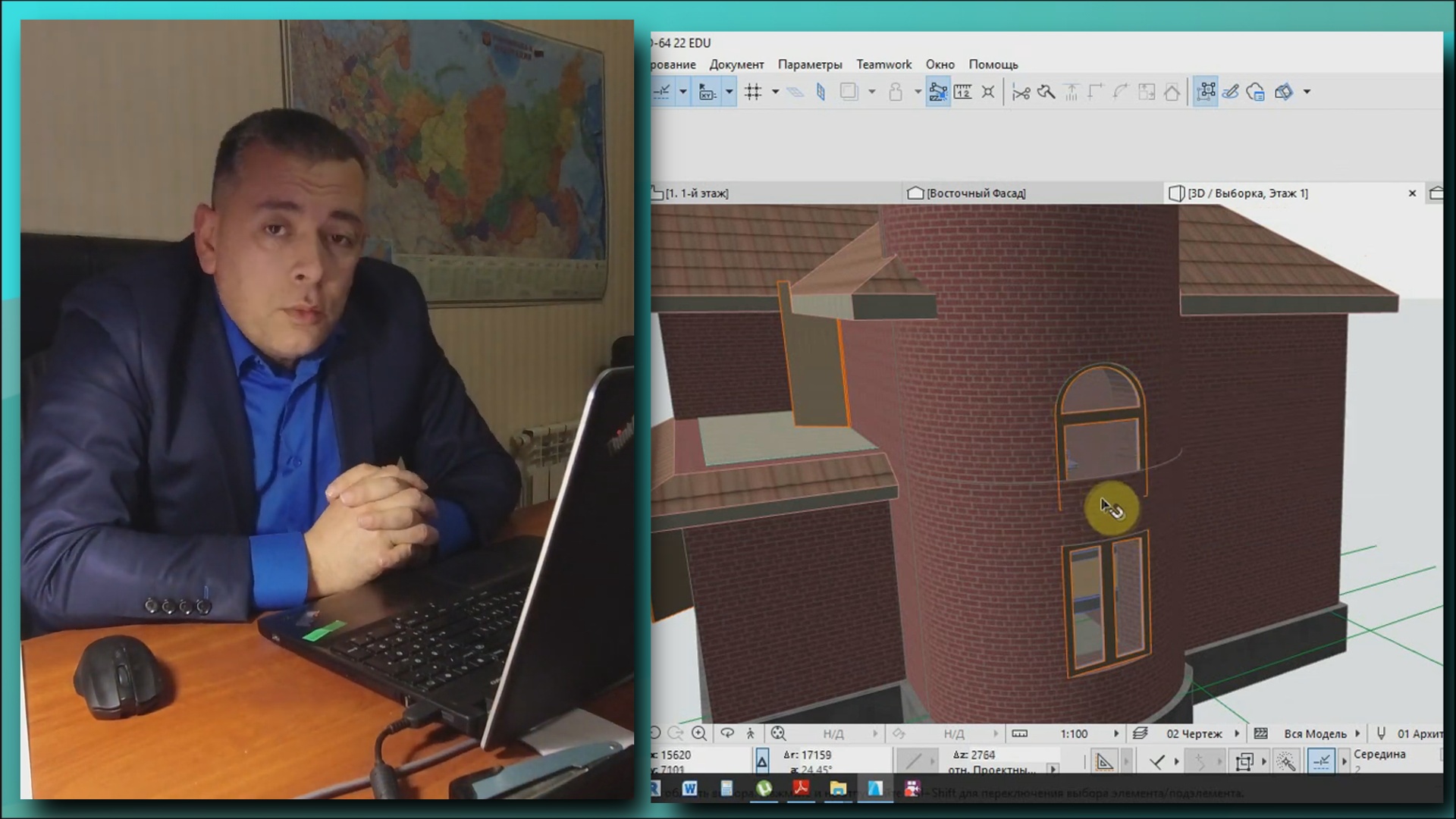Toggle the Guide Lines snap button
Screen dimensions: 1456x819
coord(661,92)
